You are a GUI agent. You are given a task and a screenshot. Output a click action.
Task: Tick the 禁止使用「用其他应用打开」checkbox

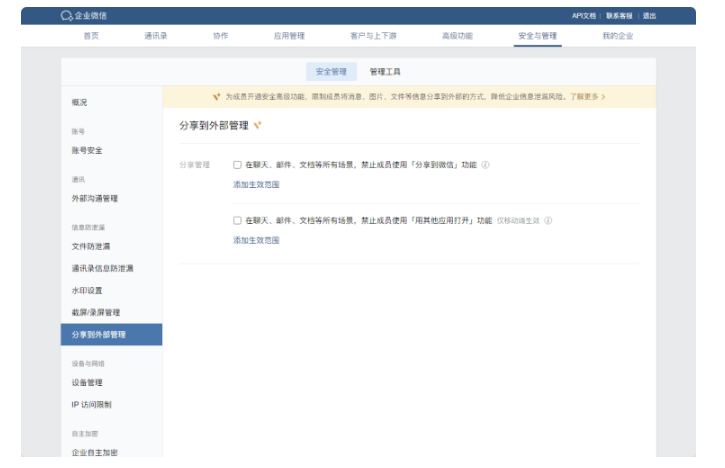click(x=237, y=221)
